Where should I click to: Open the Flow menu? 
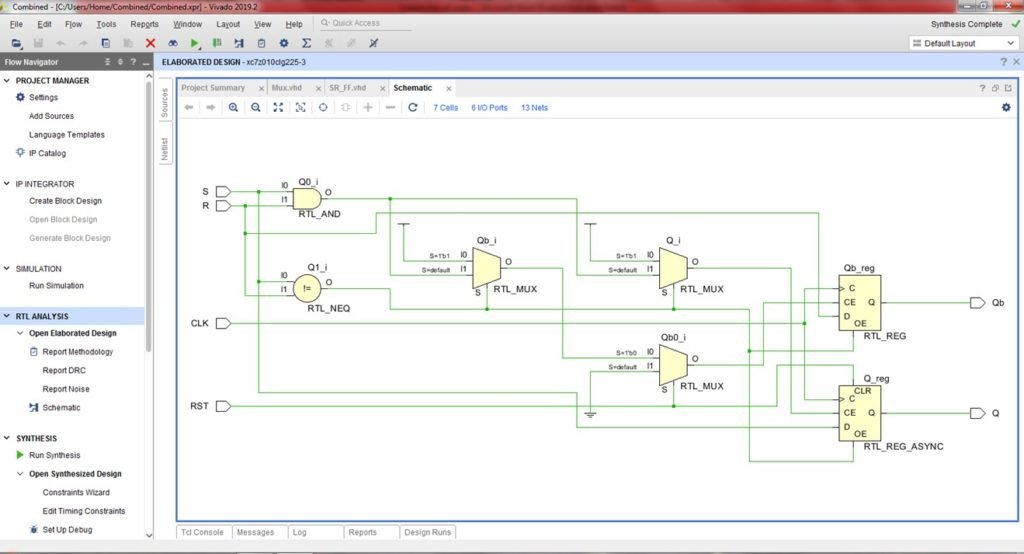coord(73,24)
